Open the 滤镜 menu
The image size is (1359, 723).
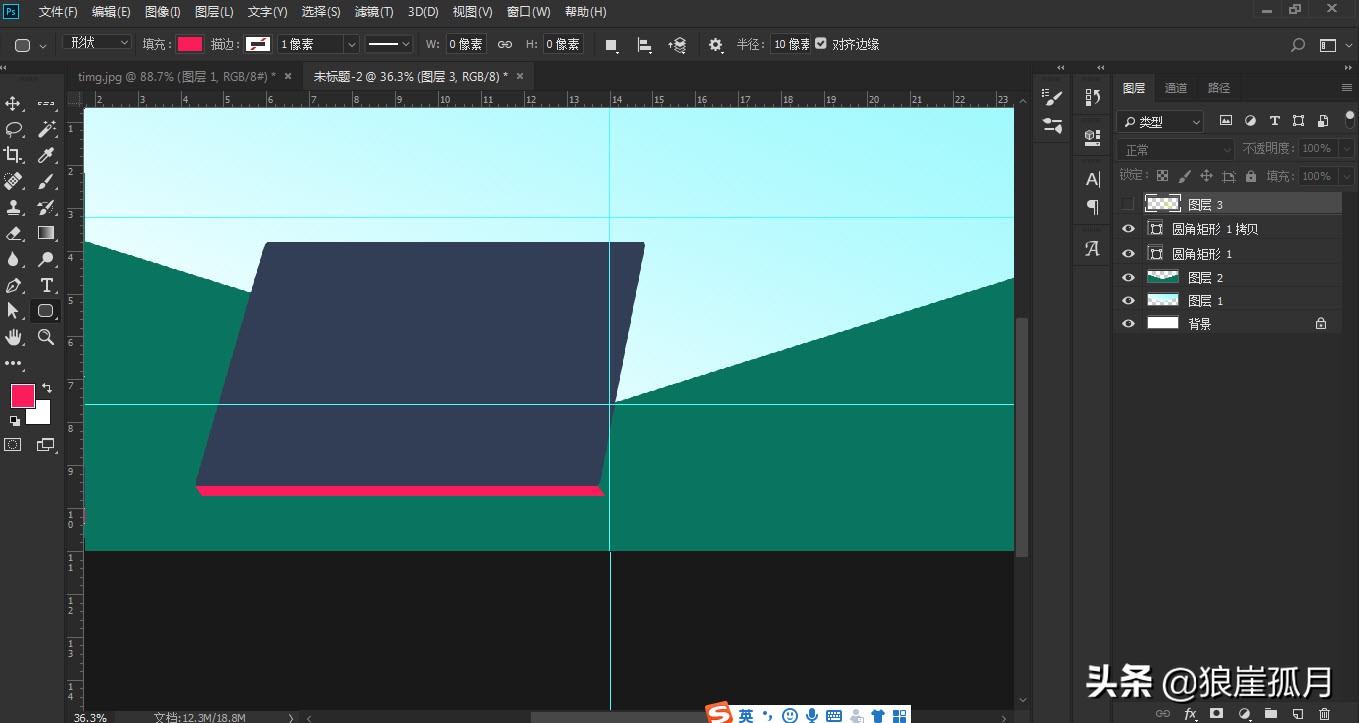374,11
